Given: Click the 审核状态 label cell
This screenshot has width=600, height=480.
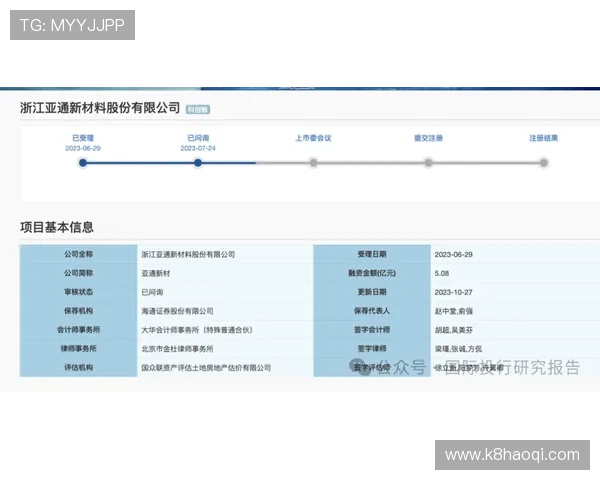Looking at the screenshot, I should (78, 292).
